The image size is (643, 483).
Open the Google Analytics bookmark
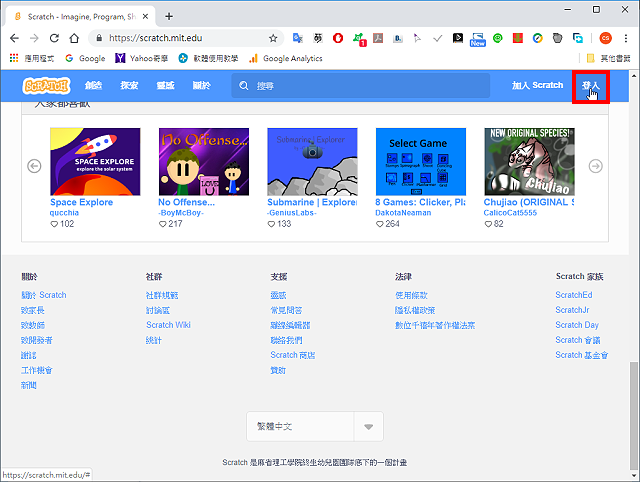coord(286,58)
